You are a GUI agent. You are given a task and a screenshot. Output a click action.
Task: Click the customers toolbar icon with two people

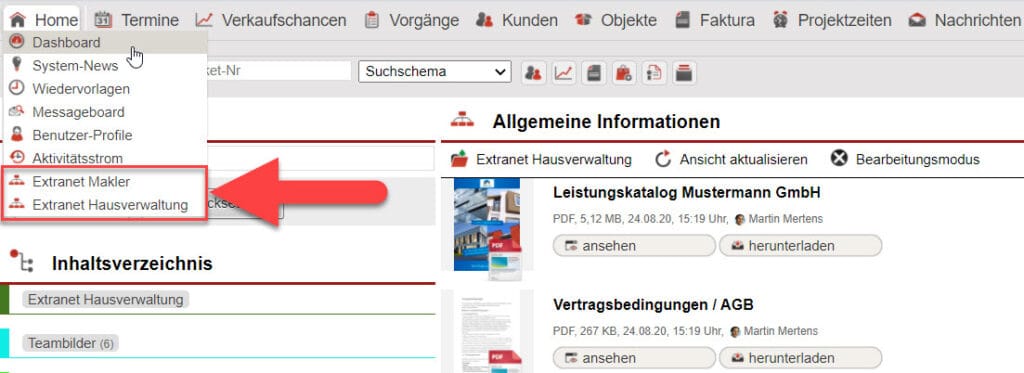click(x=534, y=73)
